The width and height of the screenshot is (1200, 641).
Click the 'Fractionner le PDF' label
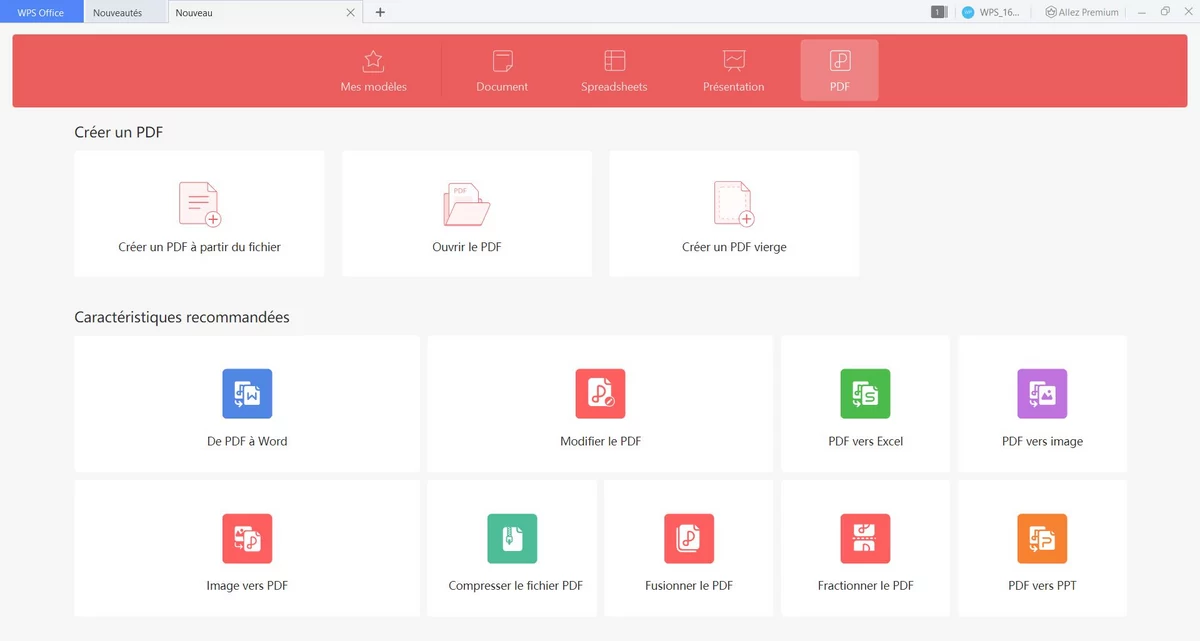865,586
